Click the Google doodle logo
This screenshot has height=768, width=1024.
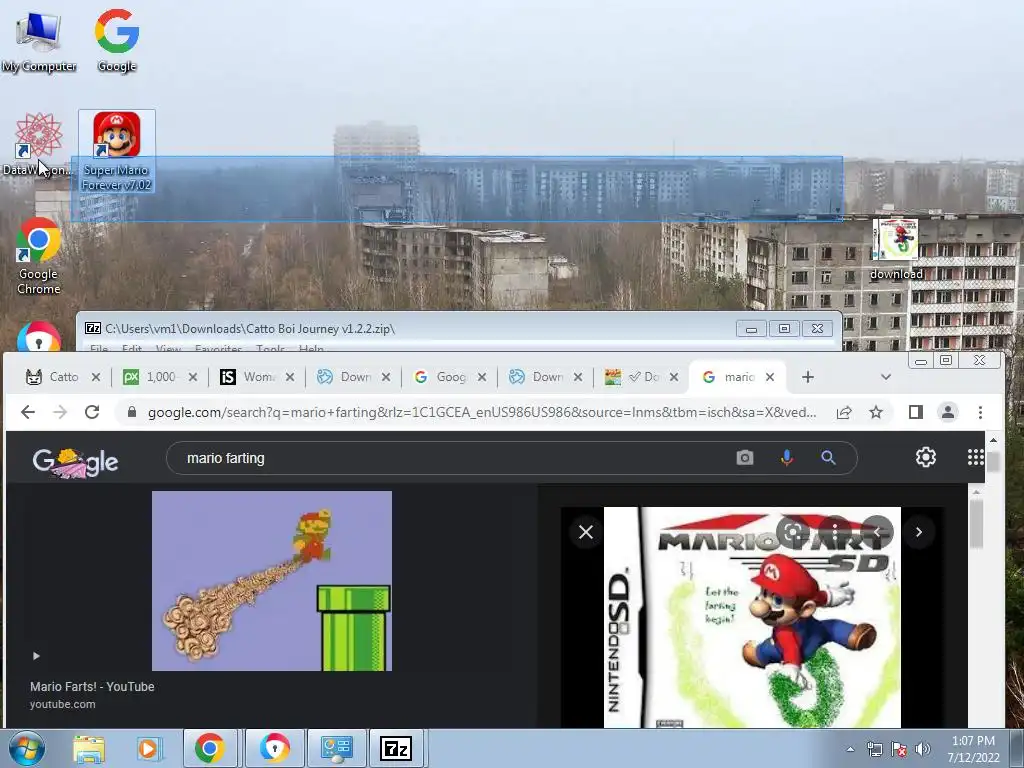tap(75, 462)
